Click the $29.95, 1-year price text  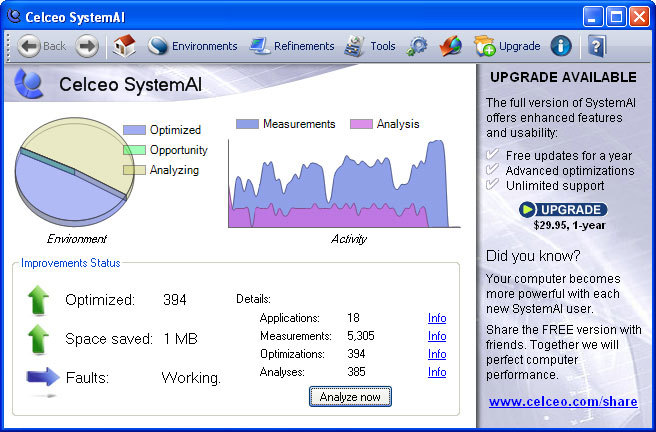click(x=569, y=225)
